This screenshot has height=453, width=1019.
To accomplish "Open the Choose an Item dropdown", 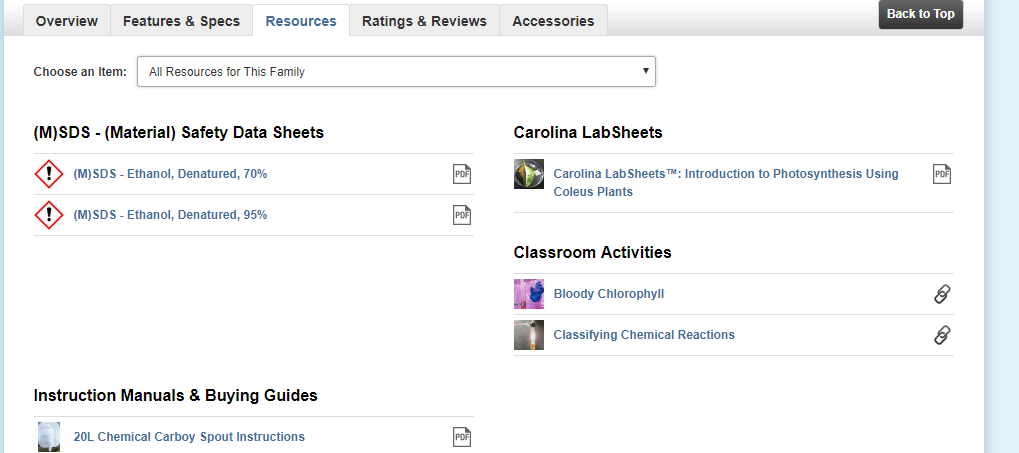I will (396, 71).
